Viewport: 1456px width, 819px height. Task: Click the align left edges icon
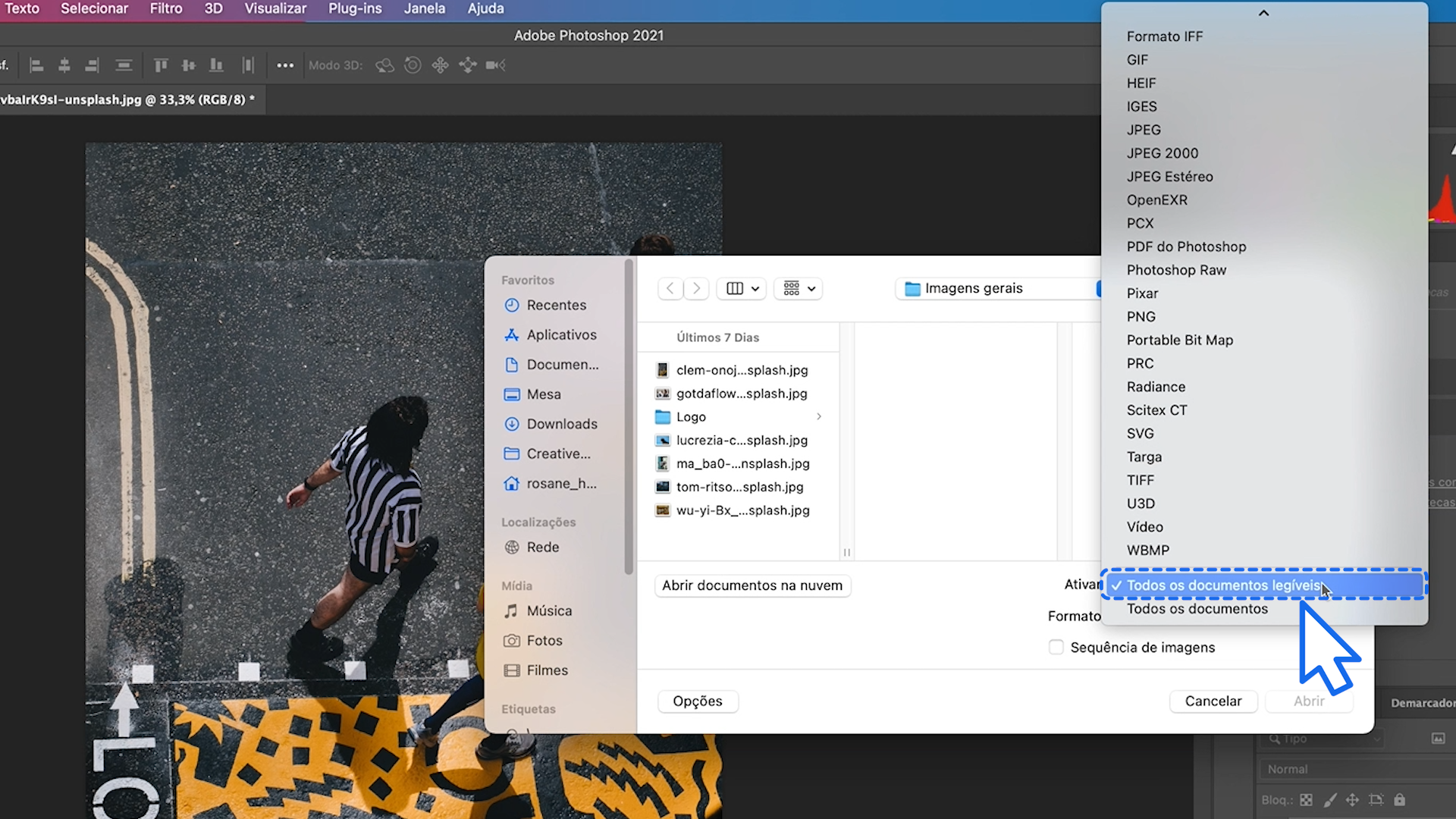pos(36,65)
